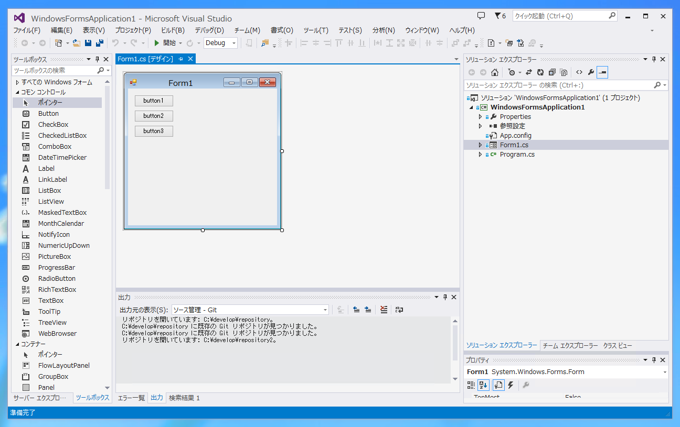Sort properties alphabetically
The height and width of the screenshot is (427, 680).
(484, 385)
